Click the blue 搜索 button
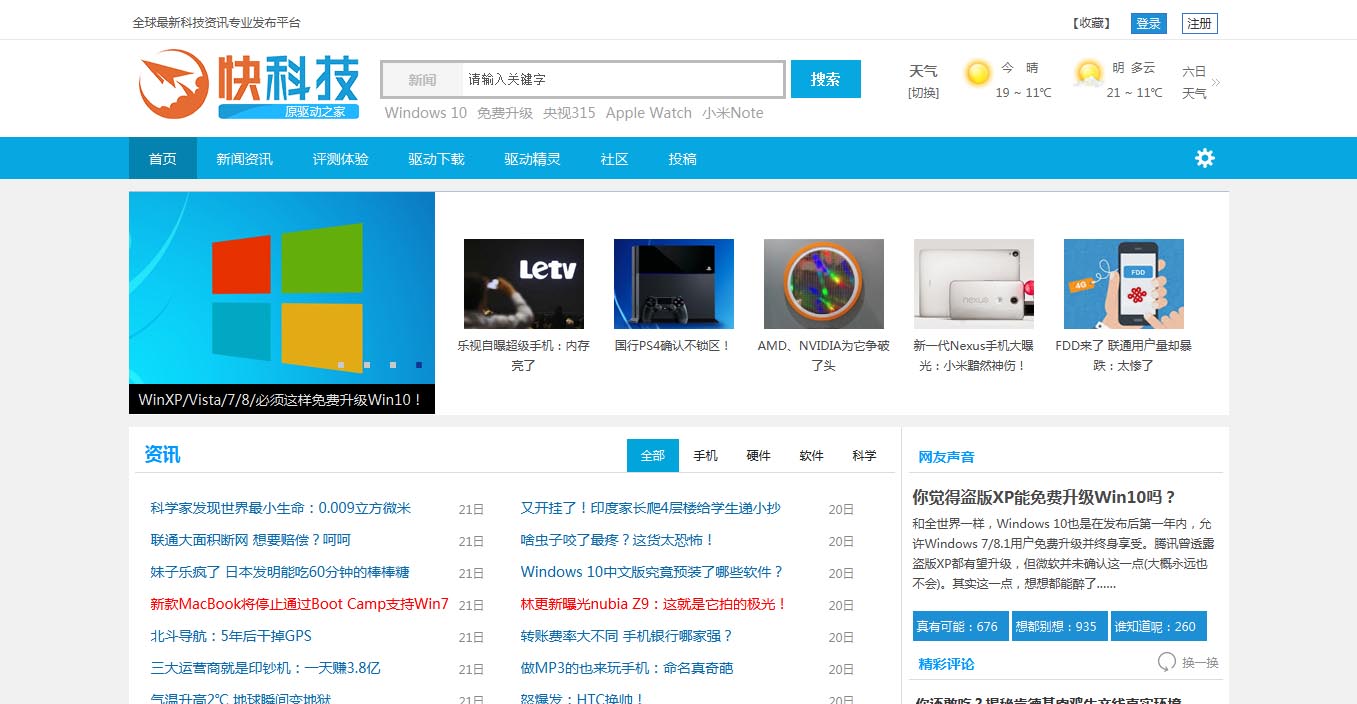Screen dimensions: 1357x704 click(x=825, y=80)
